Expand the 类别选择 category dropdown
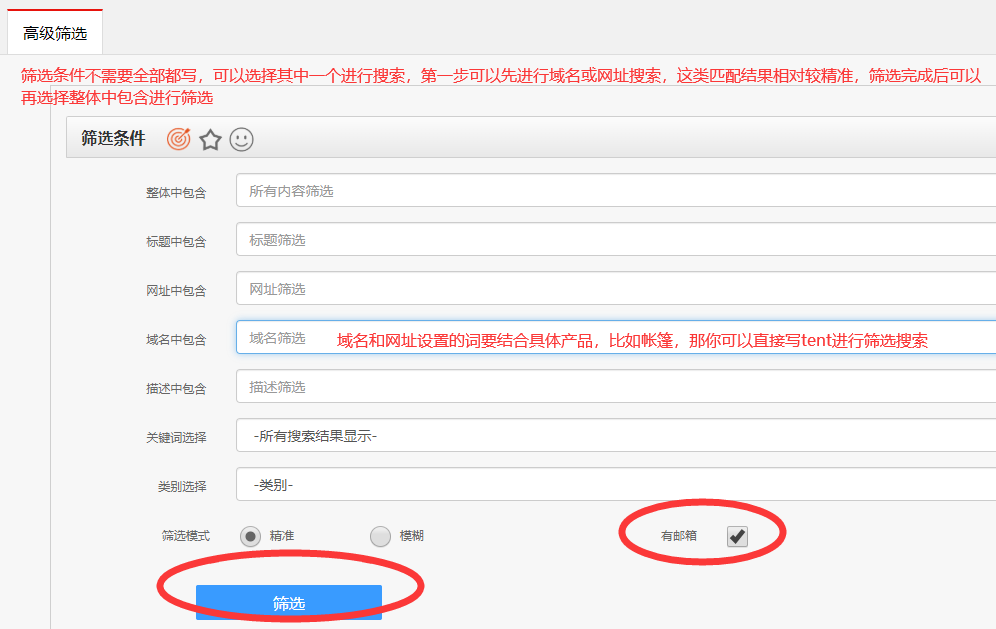 pyautogui.click(x=615, y=485)
